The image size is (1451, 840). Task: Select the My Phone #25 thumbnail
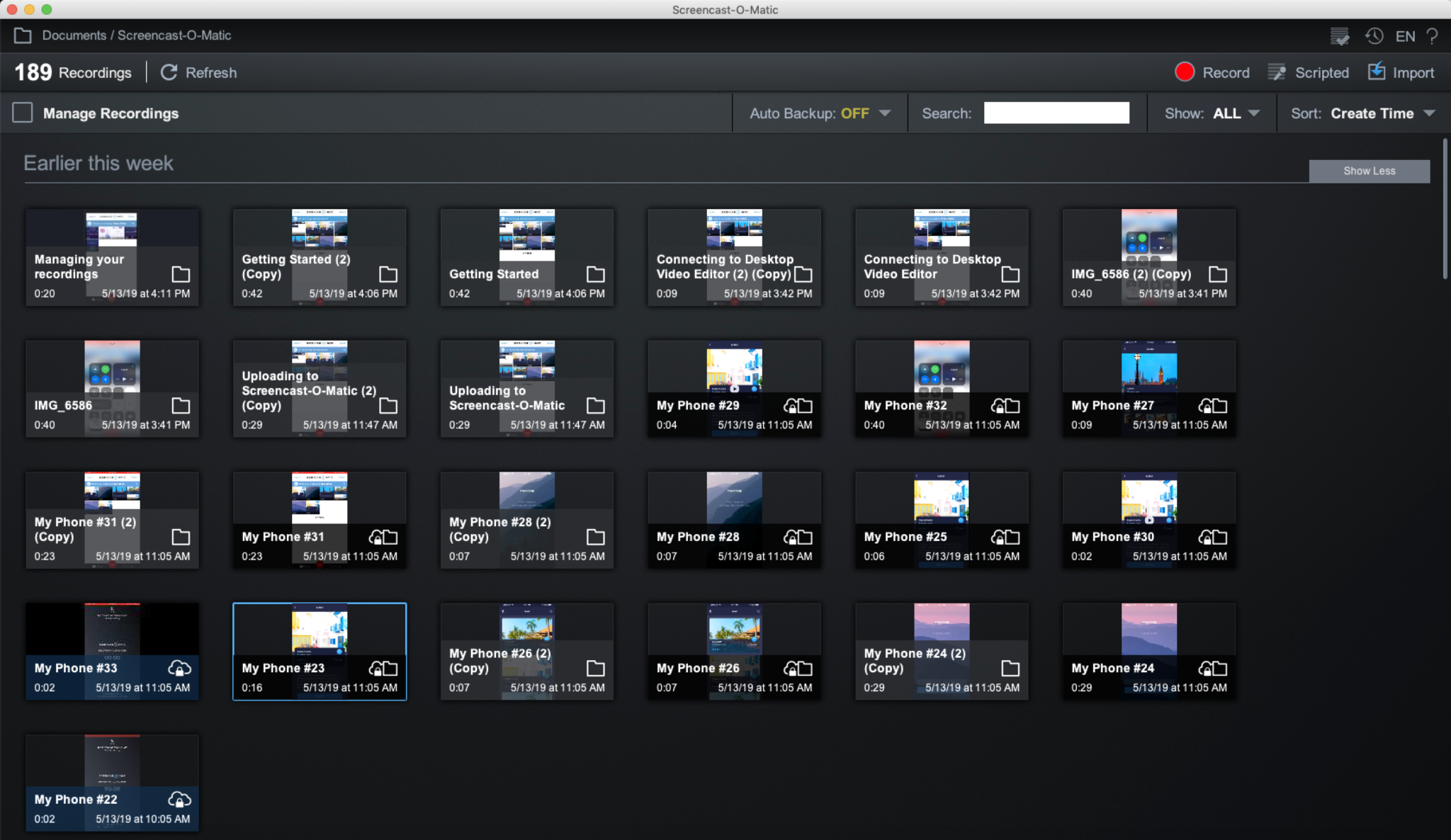[942, 519]
